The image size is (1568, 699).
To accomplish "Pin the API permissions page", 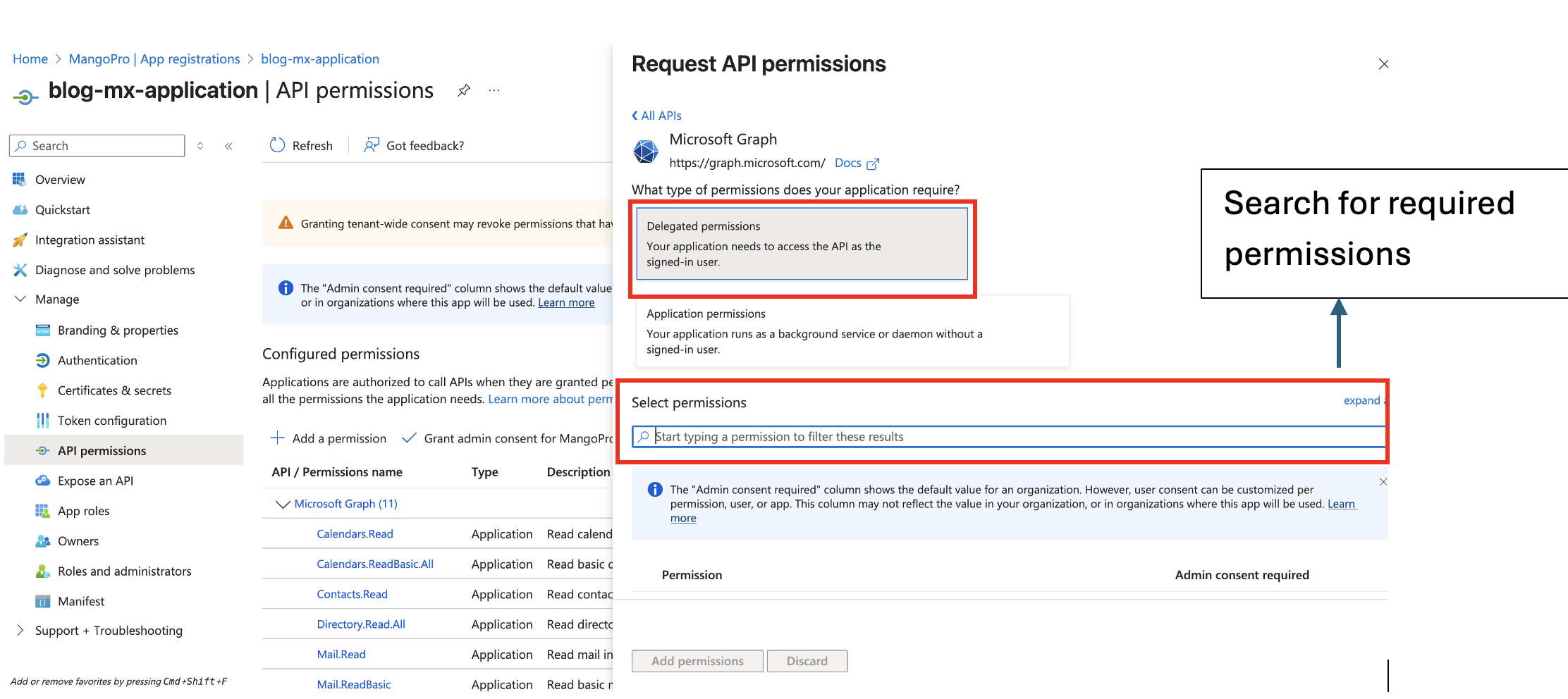I will pos(463,90).
